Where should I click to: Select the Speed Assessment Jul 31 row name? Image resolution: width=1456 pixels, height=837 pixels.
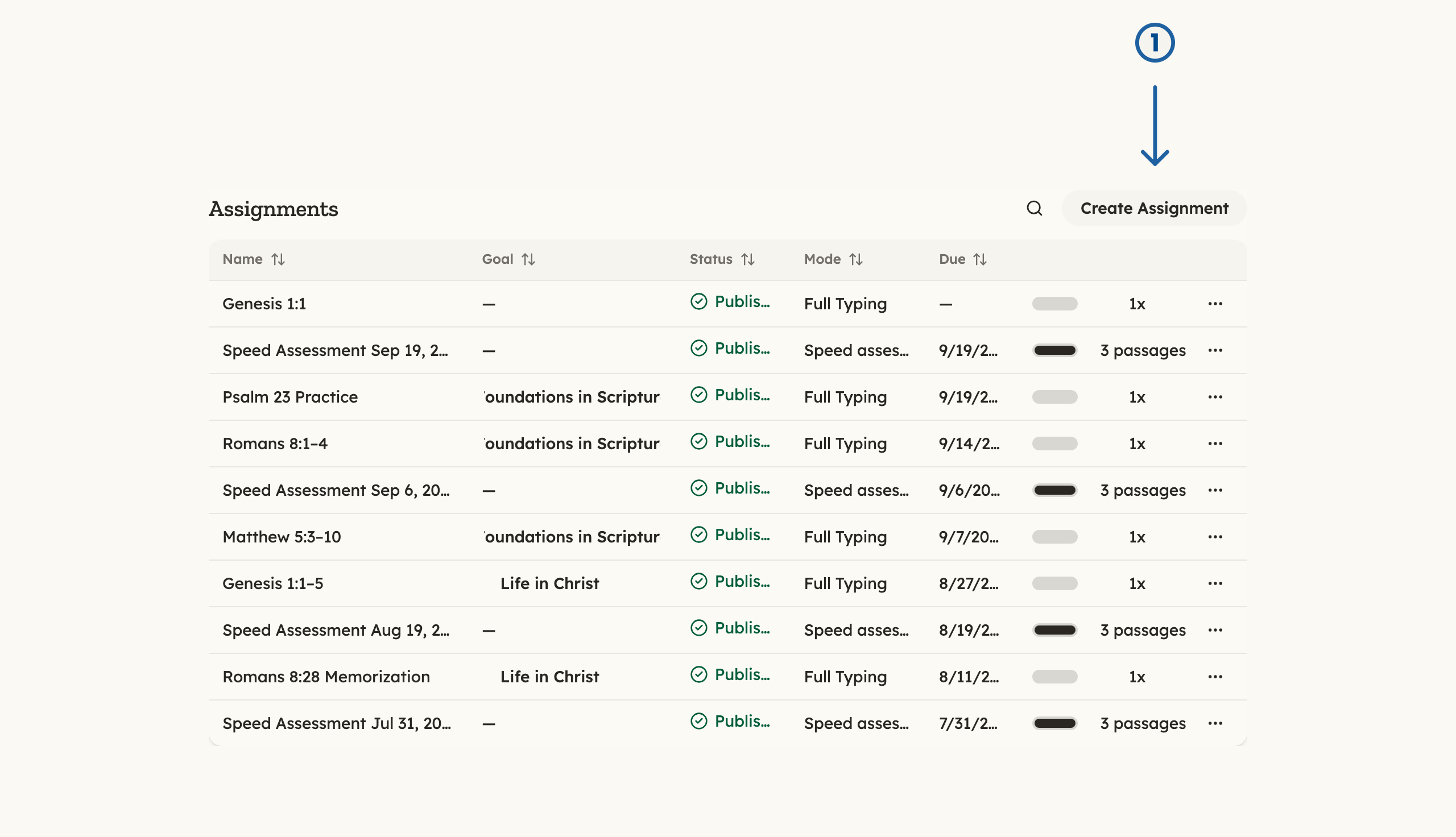click(337, 723)
